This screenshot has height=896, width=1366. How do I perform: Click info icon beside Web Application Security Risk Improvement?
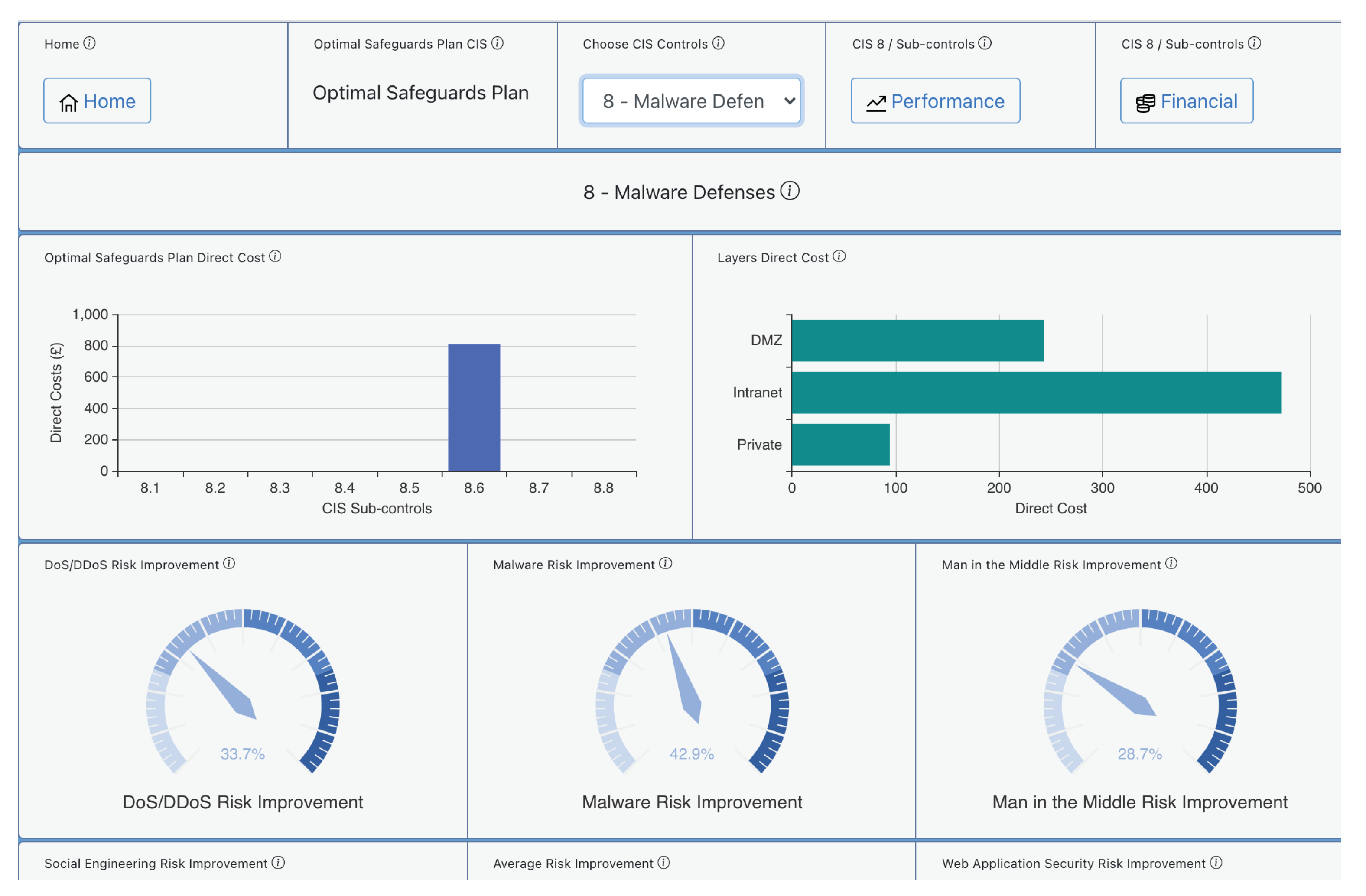click(1216, 863)
